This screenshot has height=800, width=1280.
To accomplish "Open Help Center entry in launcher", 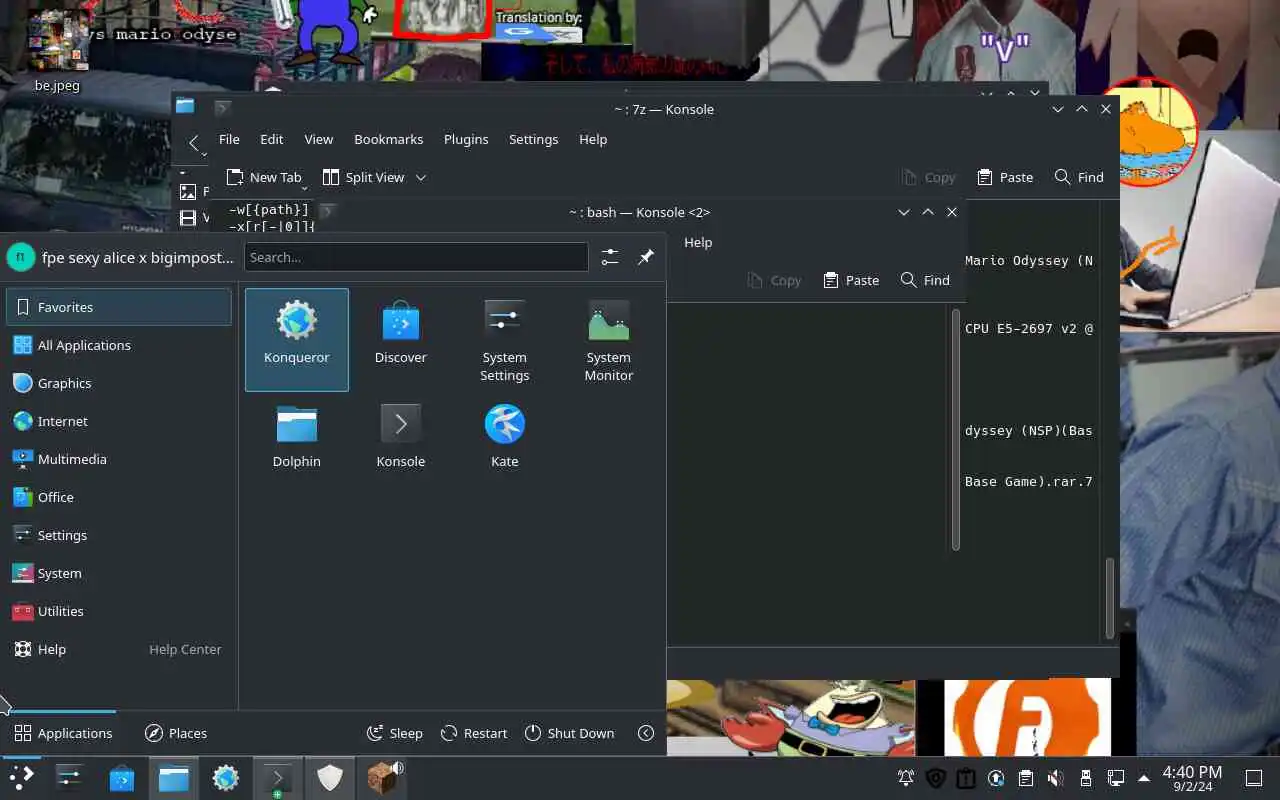I will pos(119,649).
